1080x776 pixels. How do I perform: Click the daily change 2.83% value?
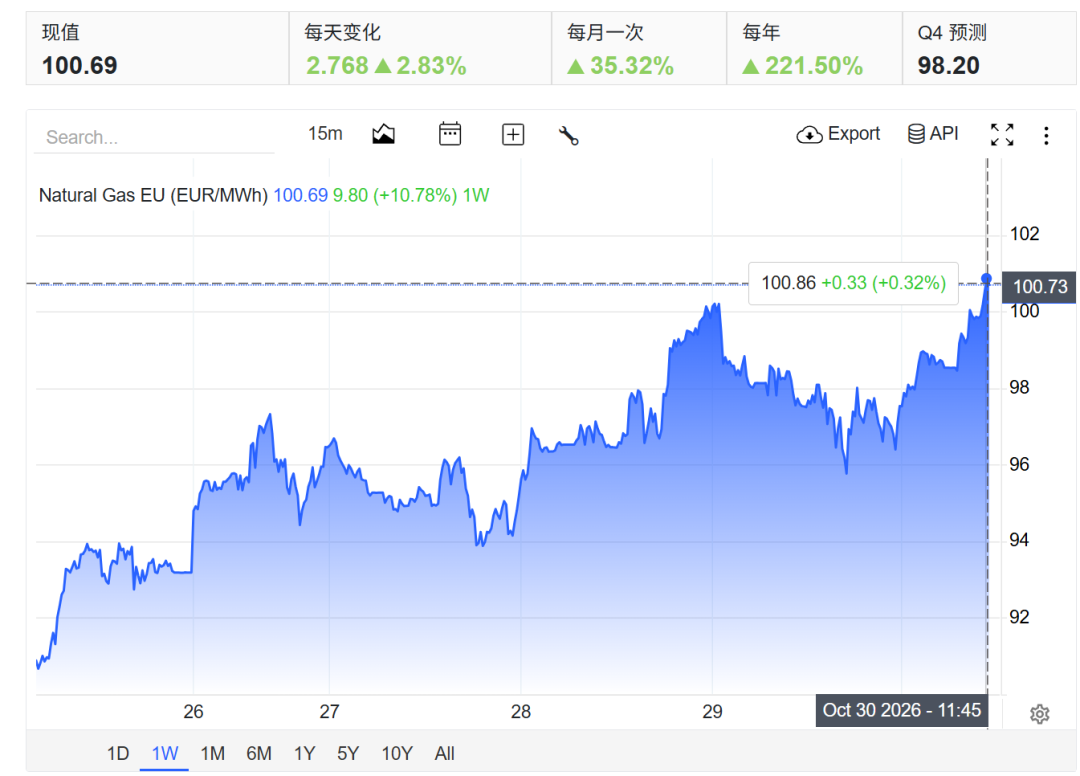(x=431, y=65)
